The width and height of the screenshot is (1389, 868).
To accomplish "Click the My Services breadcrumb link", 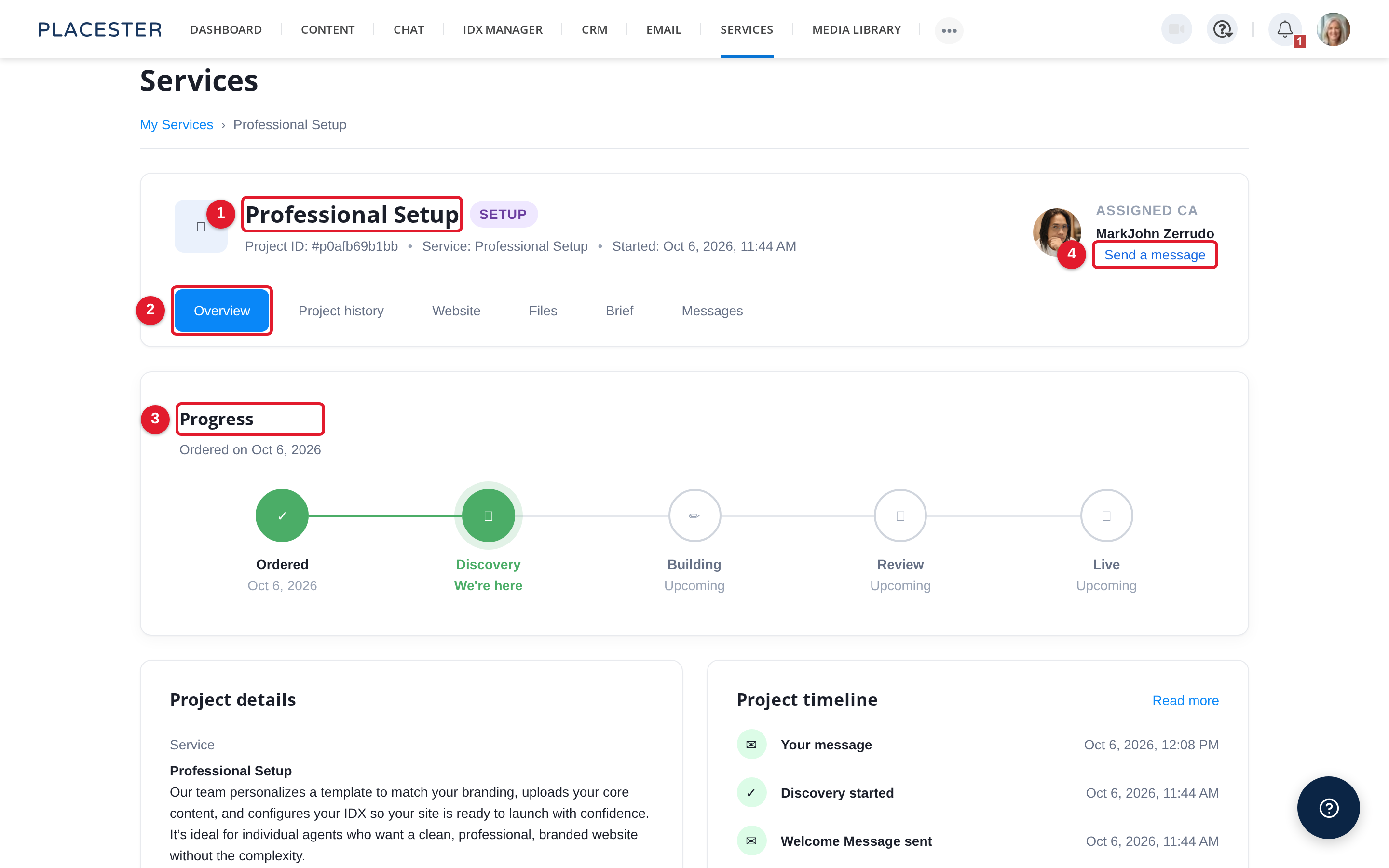I will (176, 124).
